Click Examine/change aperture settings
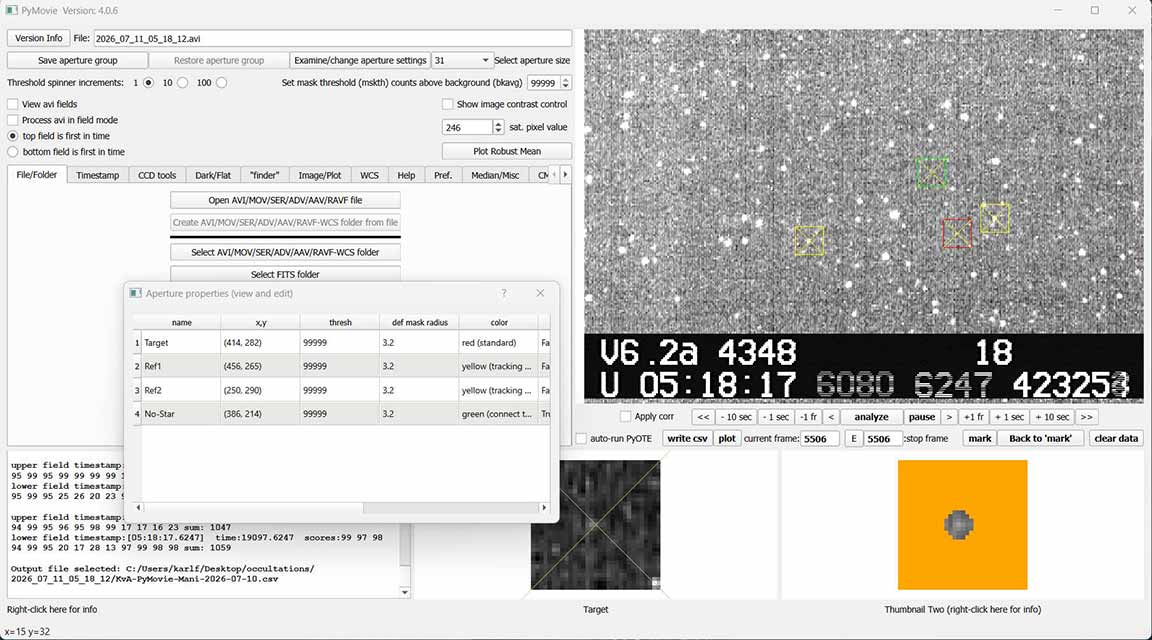 [x=360, y=60]
